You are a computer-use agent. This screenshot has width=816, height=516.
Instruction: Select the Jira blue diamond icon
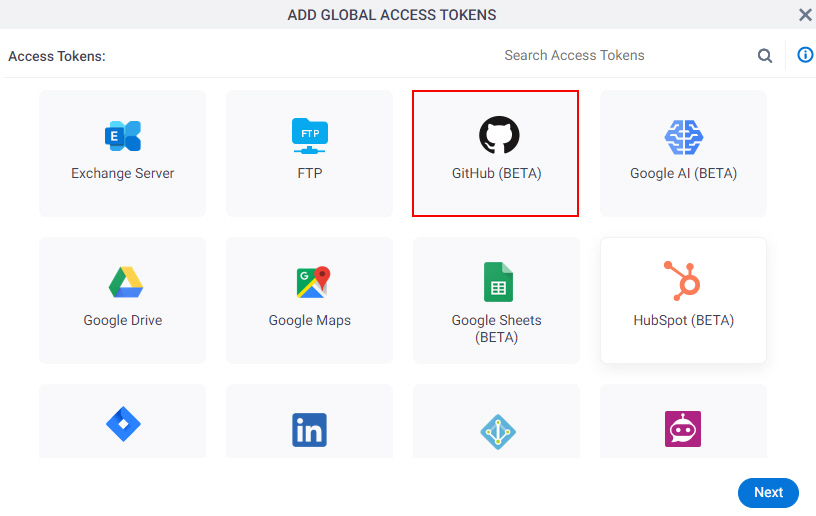[x=123, y=424]
